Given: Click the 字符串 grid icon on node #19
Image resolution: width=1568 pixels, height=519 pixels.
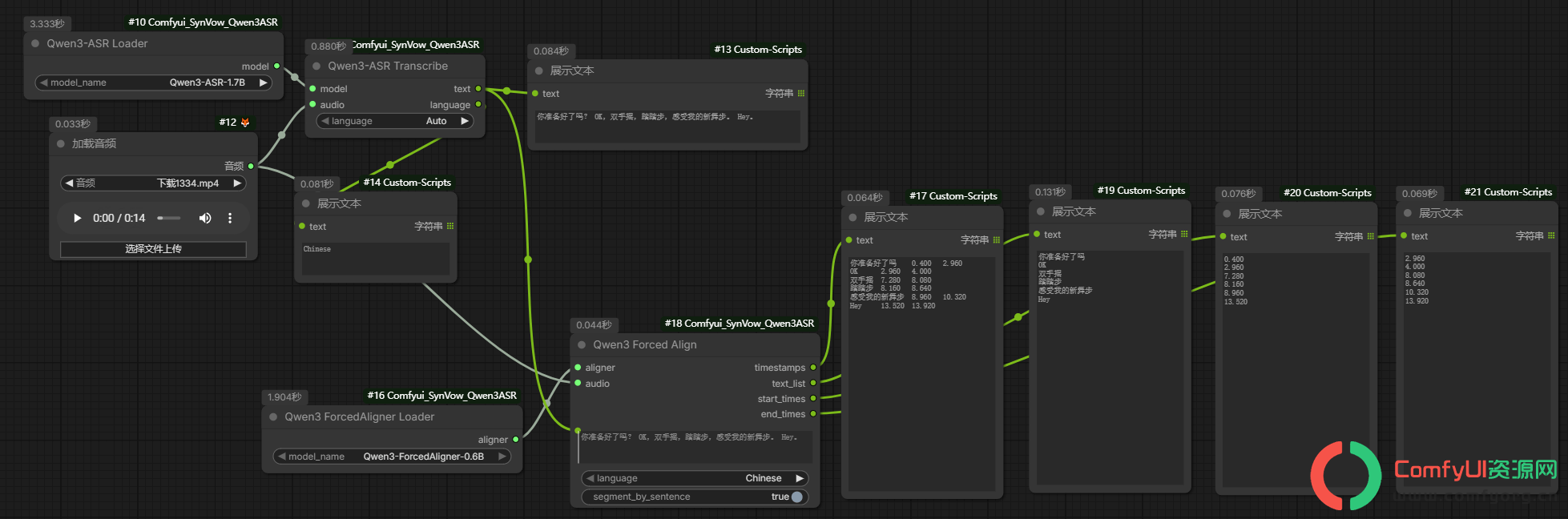Looking at the screenshot, I should (x=1184, y=235).
